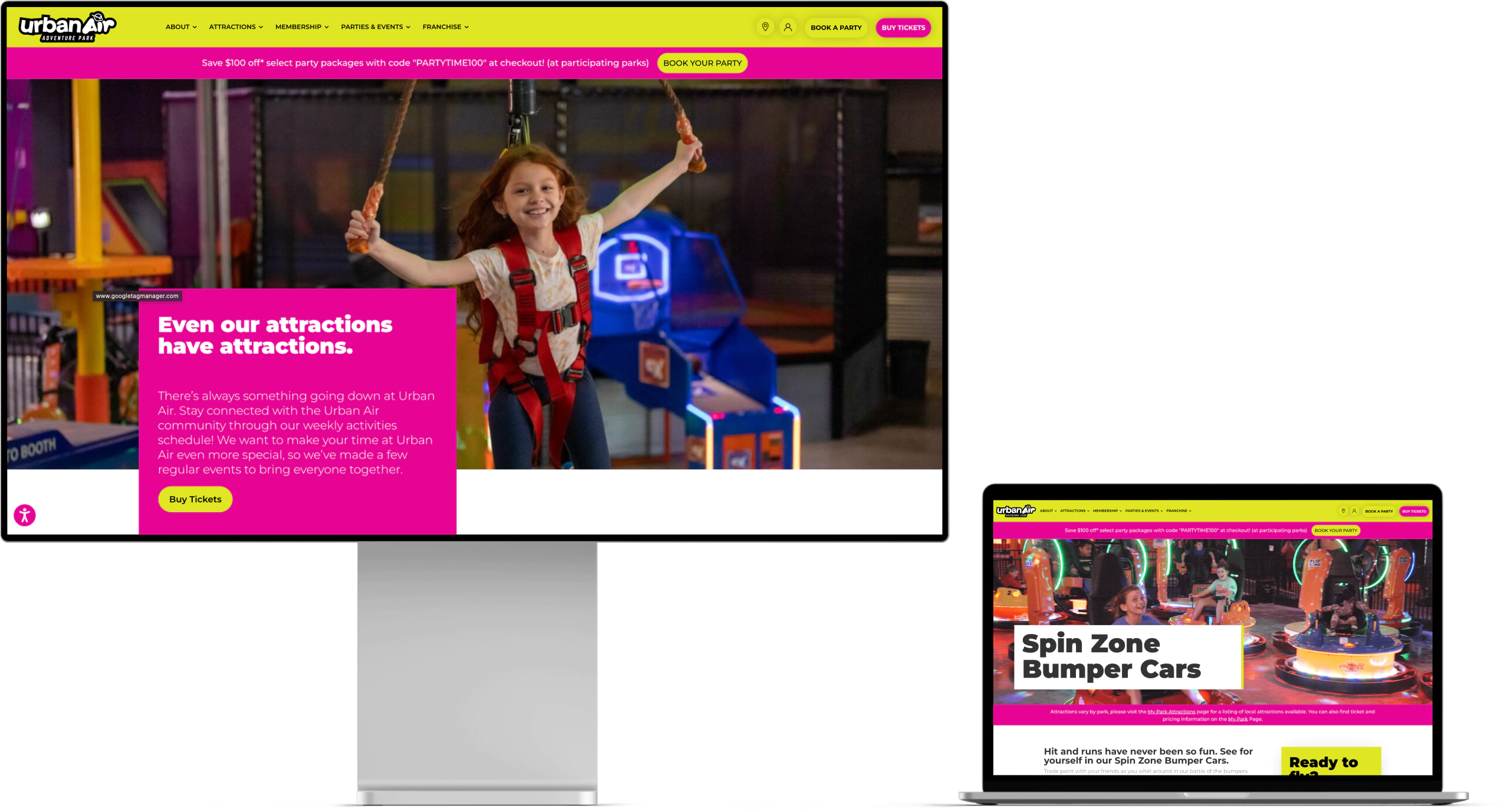
Task: Click Buy Tickets inside the pink attractions panel
Action: click(x=195, y=499)
